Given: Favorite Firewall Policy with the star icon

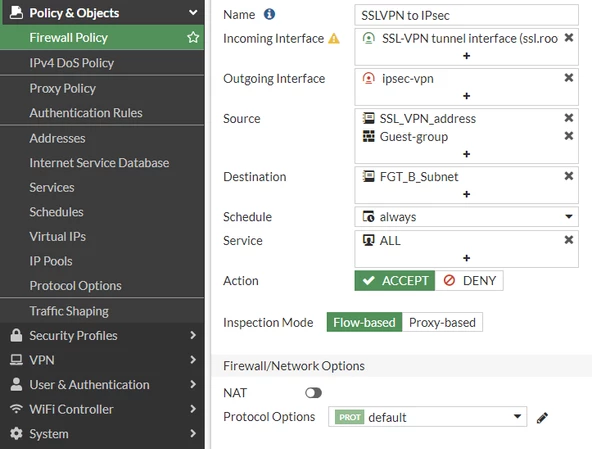Looking at the screenshot, I should [x=193, y=37].
